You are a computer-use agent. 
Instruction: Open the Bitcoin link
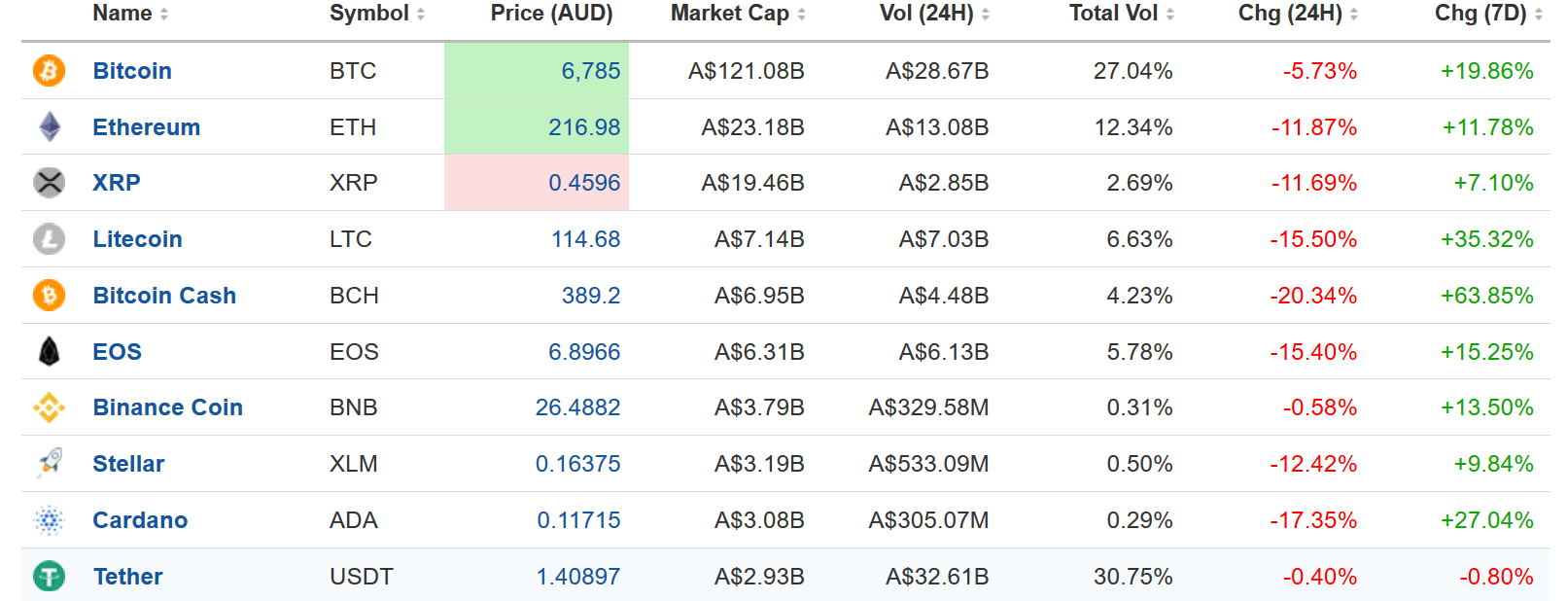(x=132, y=71)
